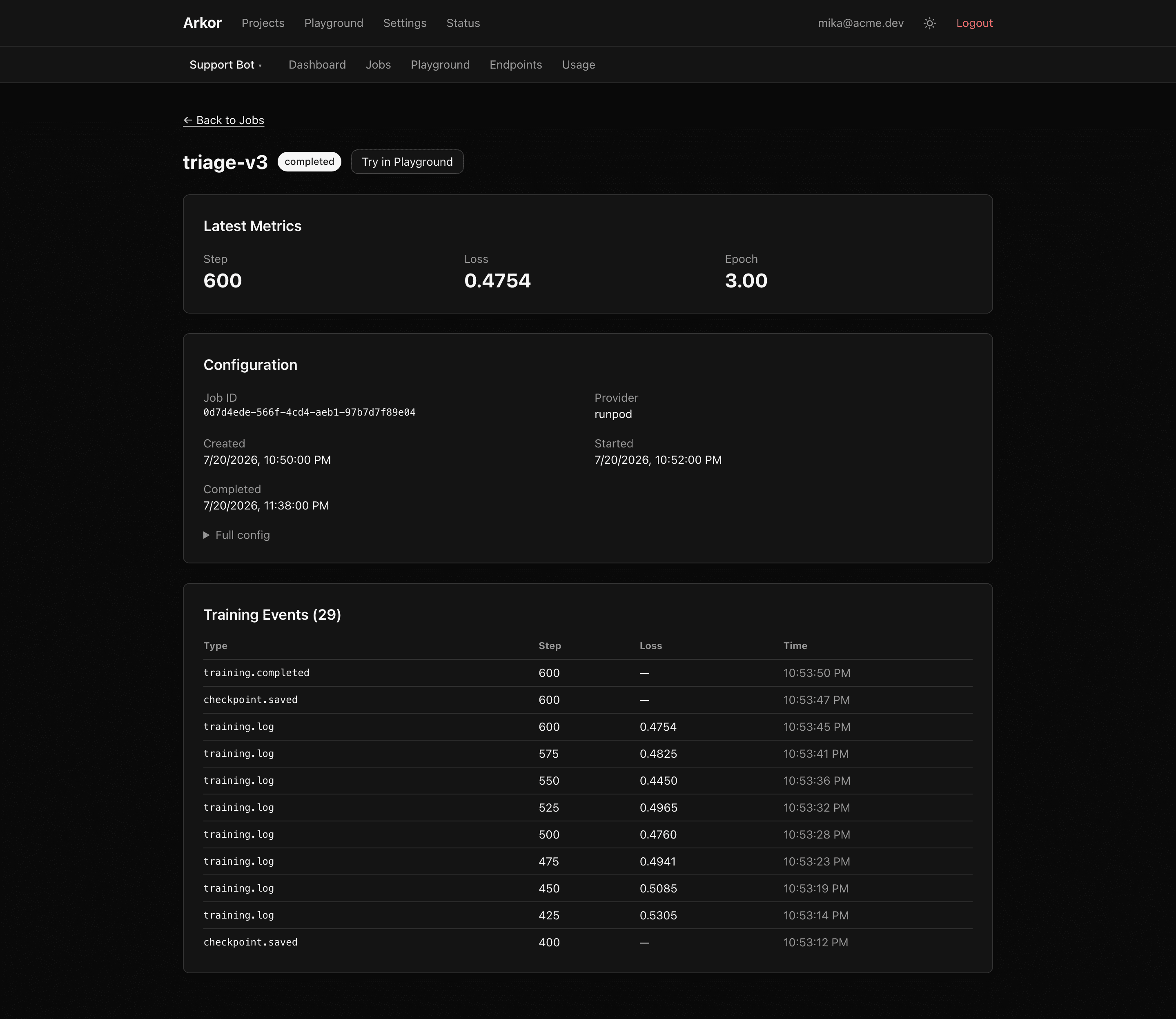Click the Epoch value 3.00
This screenshot has width=1176, height=1019.
click(746, 280)
